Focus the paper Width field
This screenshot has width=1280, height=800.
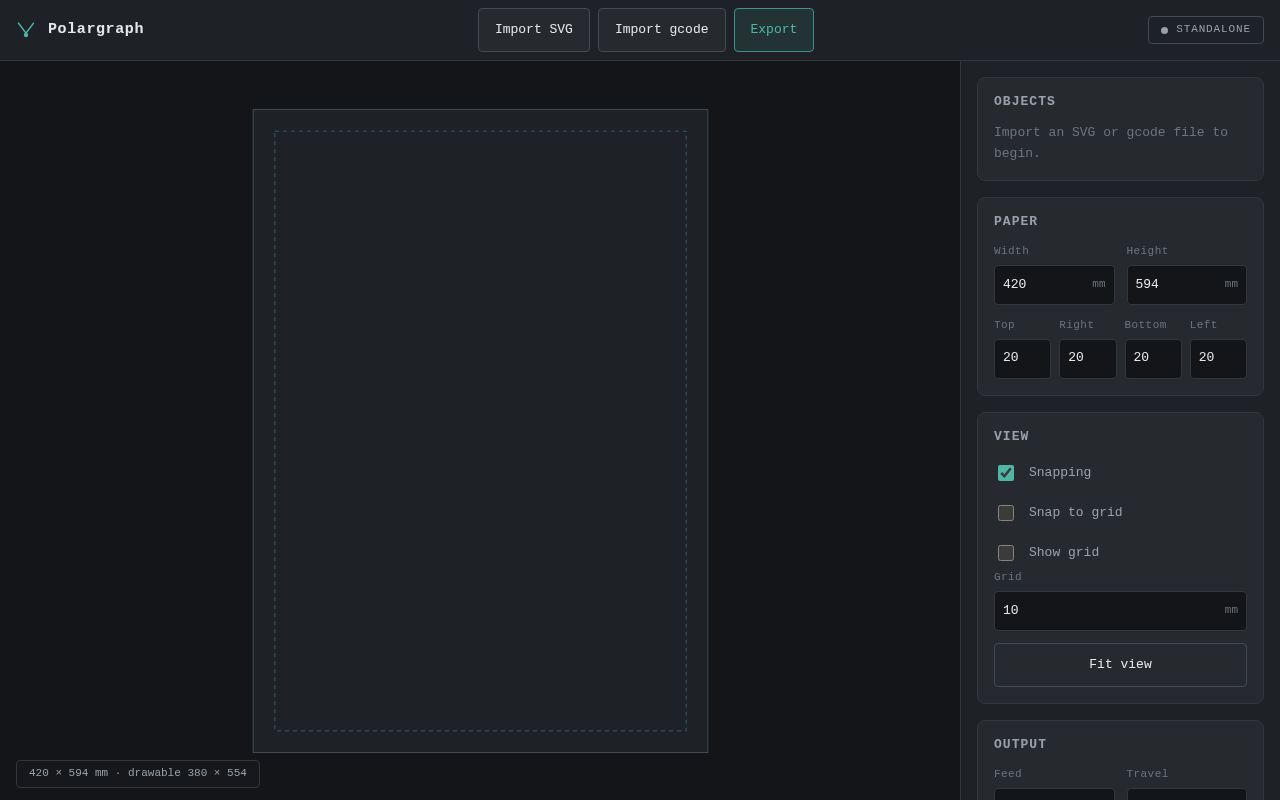click(1054, 285)
